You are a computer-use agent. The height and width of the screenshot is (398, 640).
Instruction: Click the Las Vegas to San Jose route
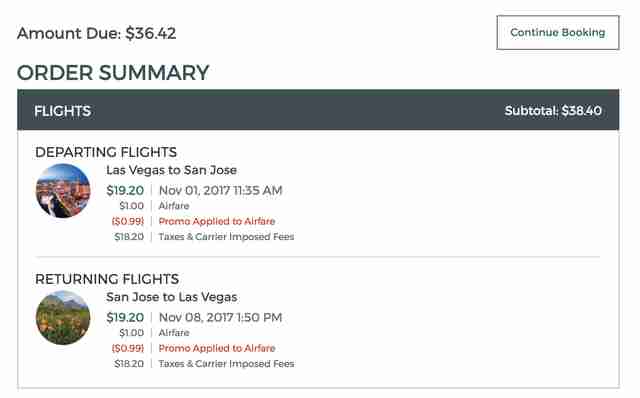coord(171,170)
